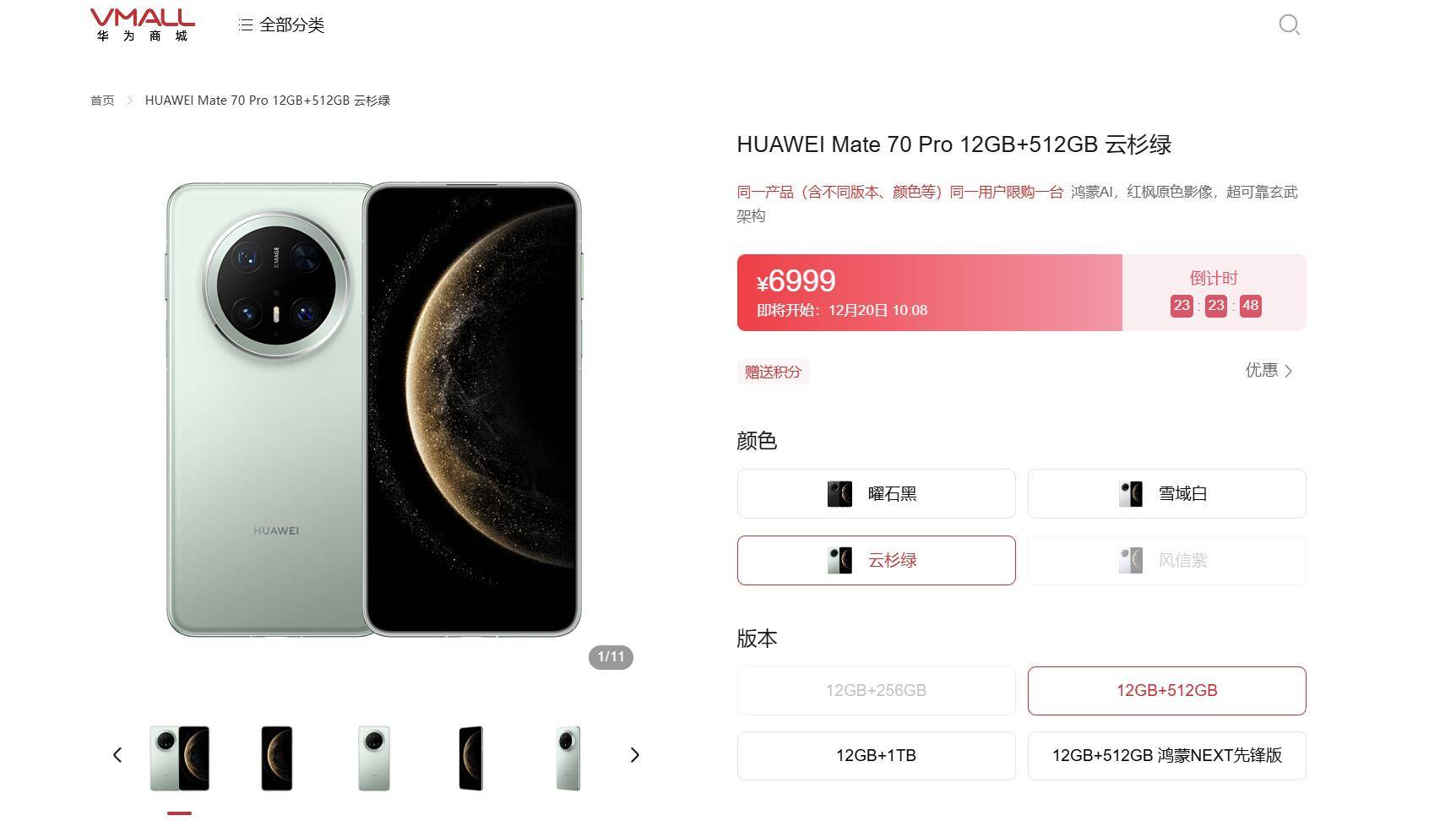Open 全部分类 hamburger menu icon
The width and height of the screenshot is (1456, 821).
pyautogui.click(x=246, y=25)
